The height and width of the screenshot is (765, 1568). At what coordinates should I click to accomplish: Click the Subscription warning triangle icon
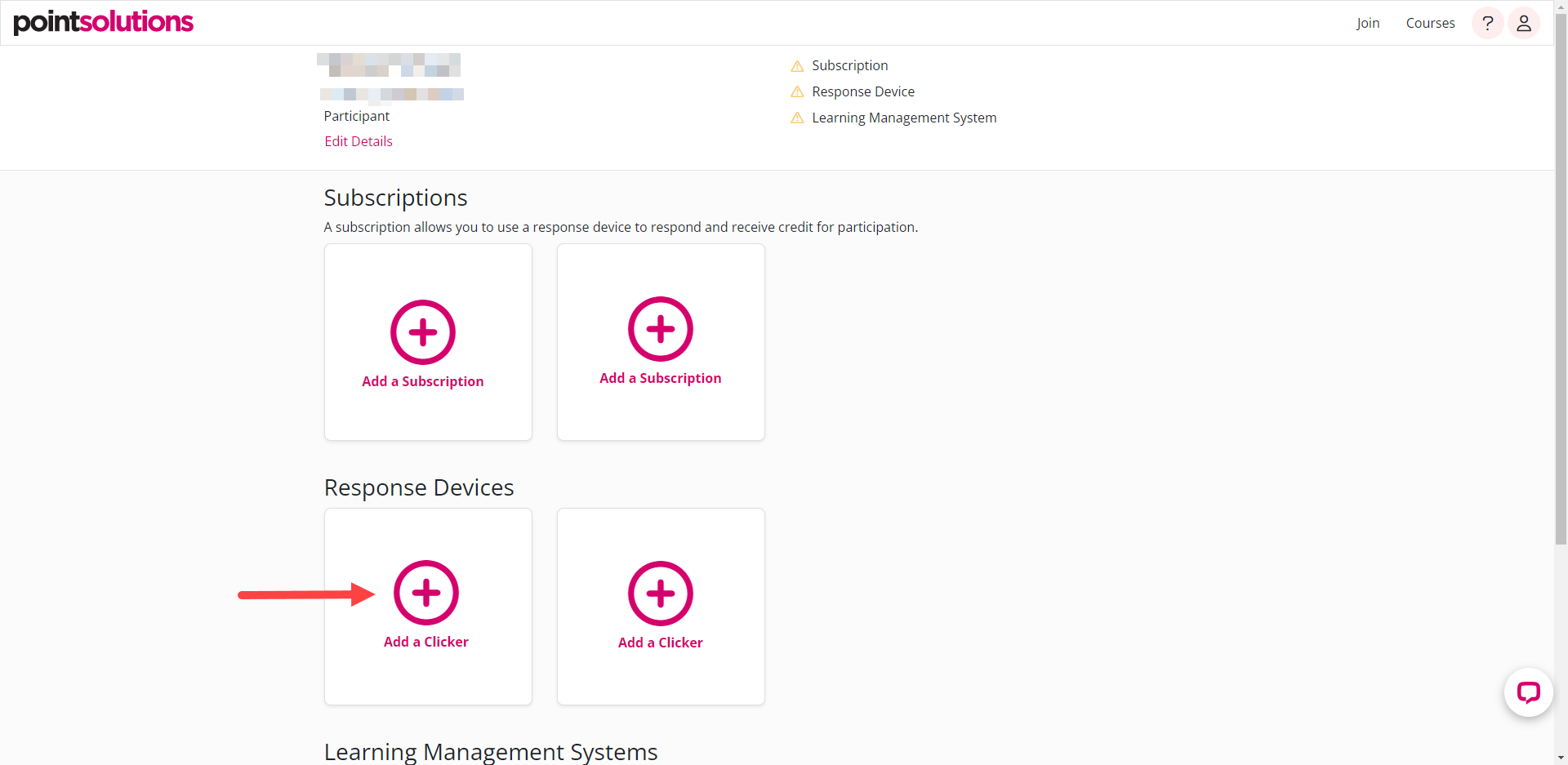[796, 65]
